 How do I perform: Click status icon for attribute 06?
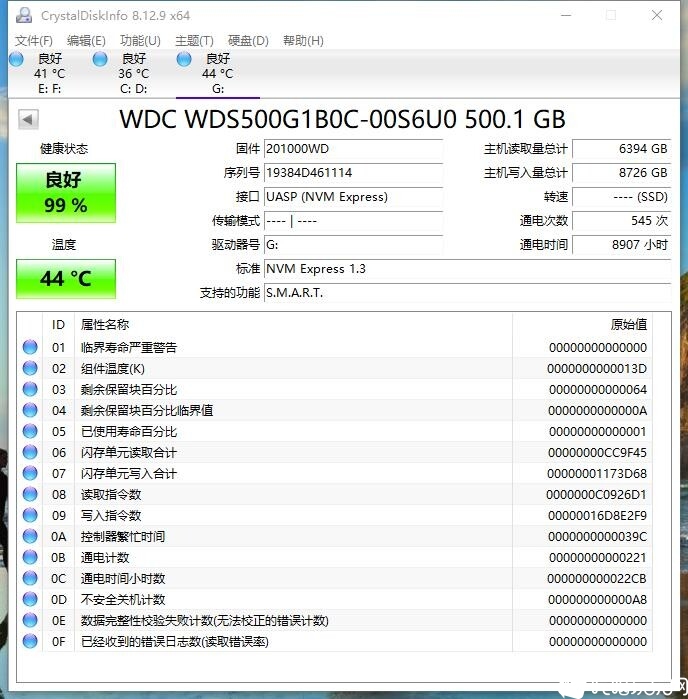tap(30, 452)
